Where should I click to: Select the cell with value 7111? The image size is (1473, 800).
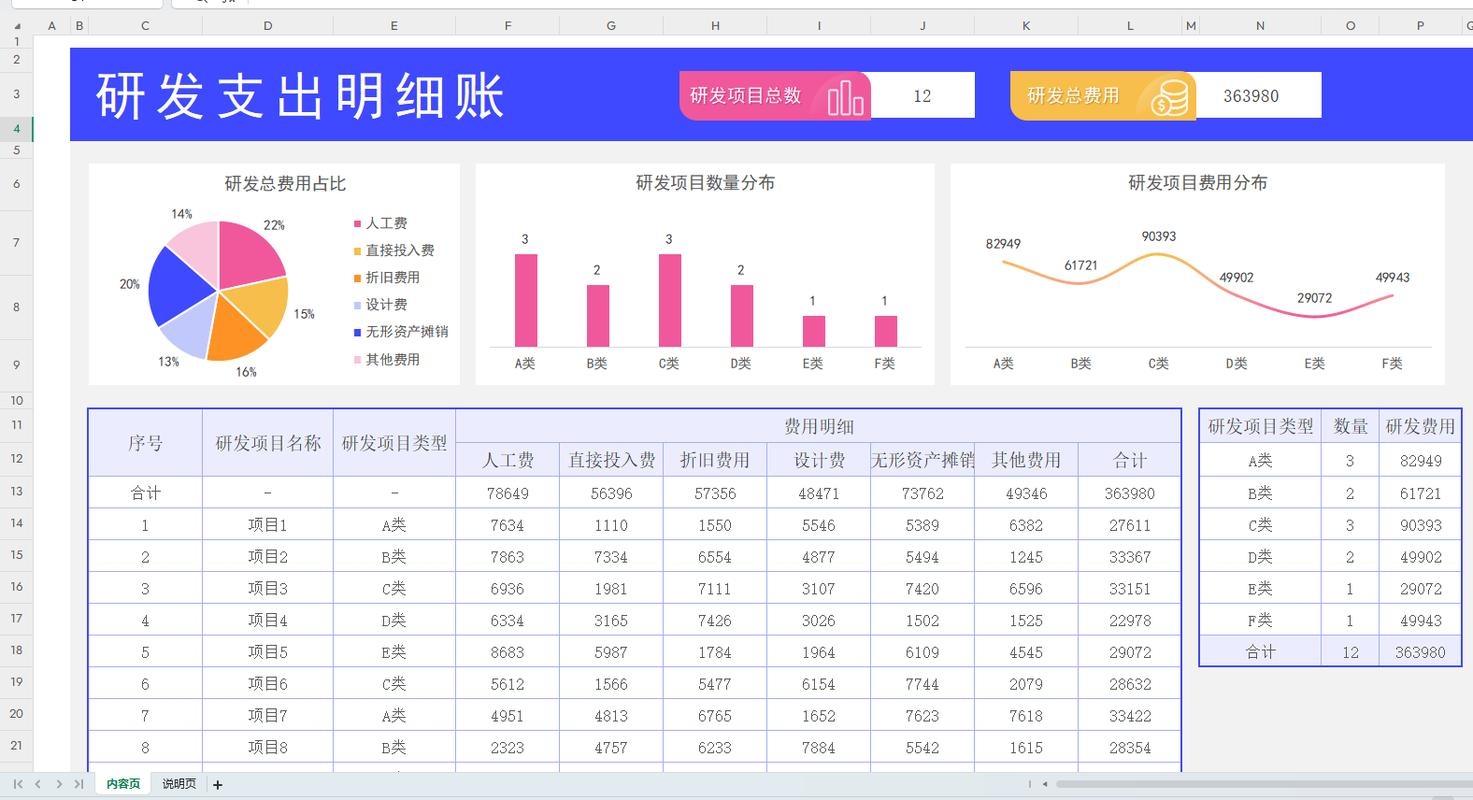[715, 589]
